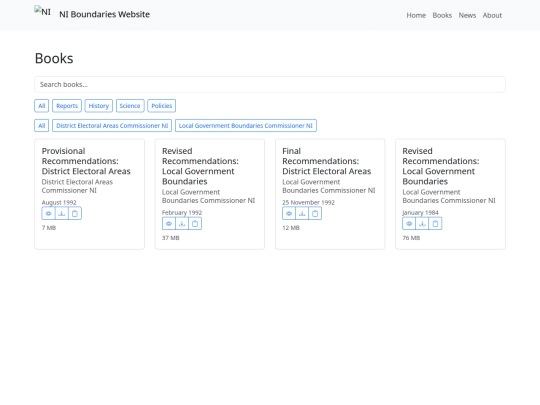Click clipboard icon on the January 1984 card
The height and width of the screenshot is (405, 540).
coord(435,224)
